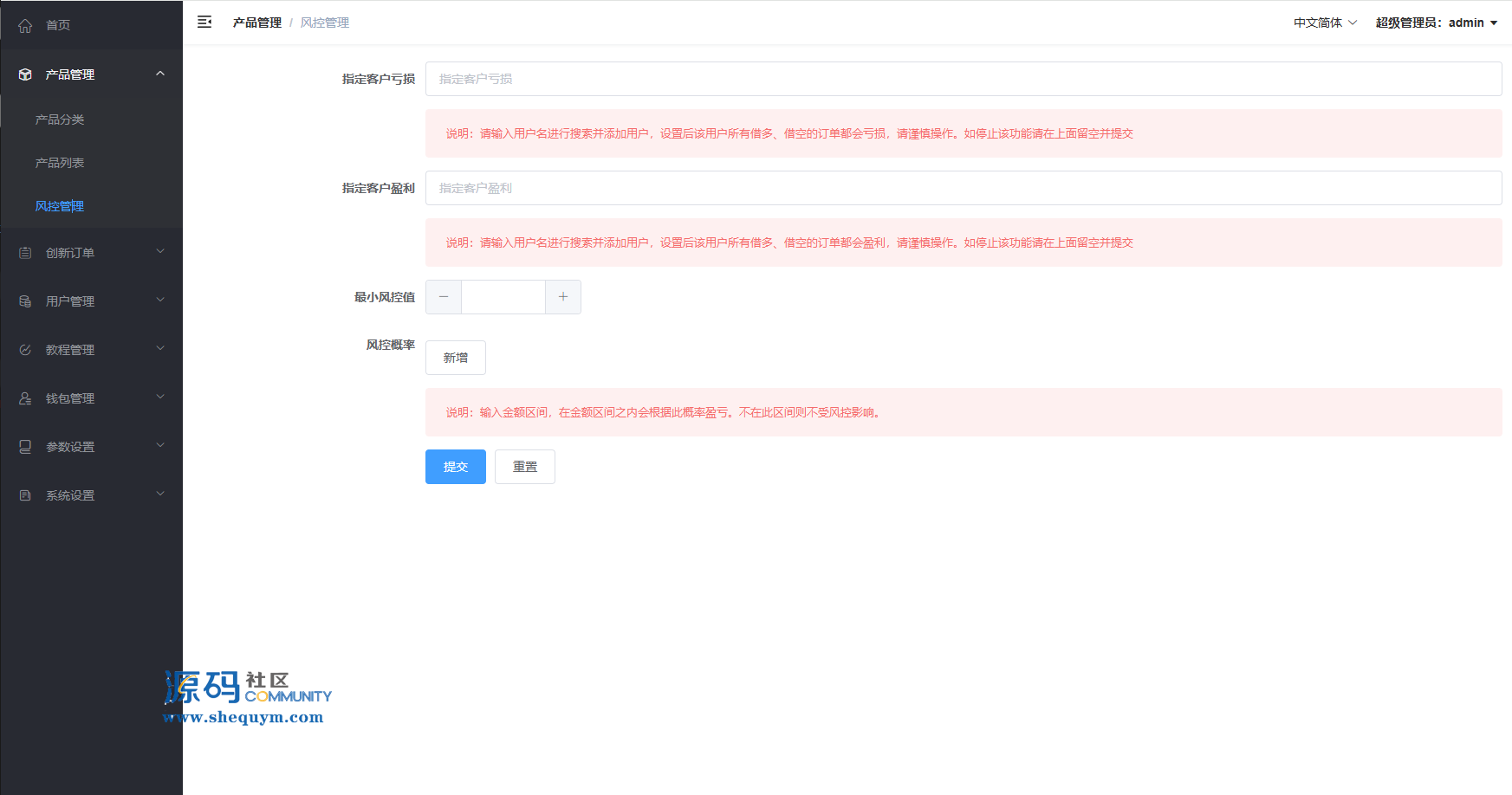This screenshot has width=1512, height=795.
Task: Collapse the 产品管理 menu section
Action: [160, 74]
